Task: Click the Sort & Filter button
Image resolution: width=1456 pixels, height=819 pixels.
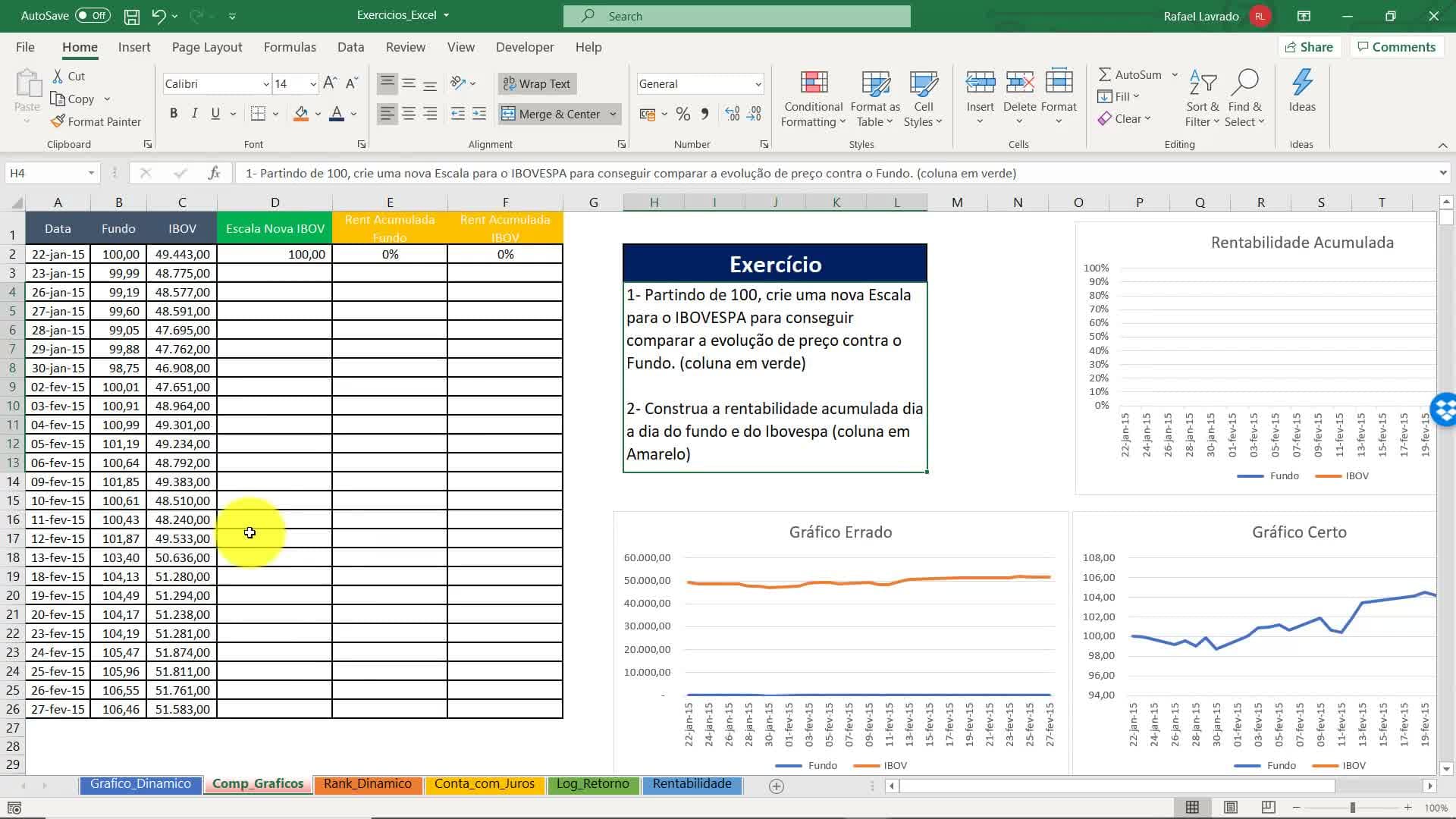Action: (x=1203, y=99)
